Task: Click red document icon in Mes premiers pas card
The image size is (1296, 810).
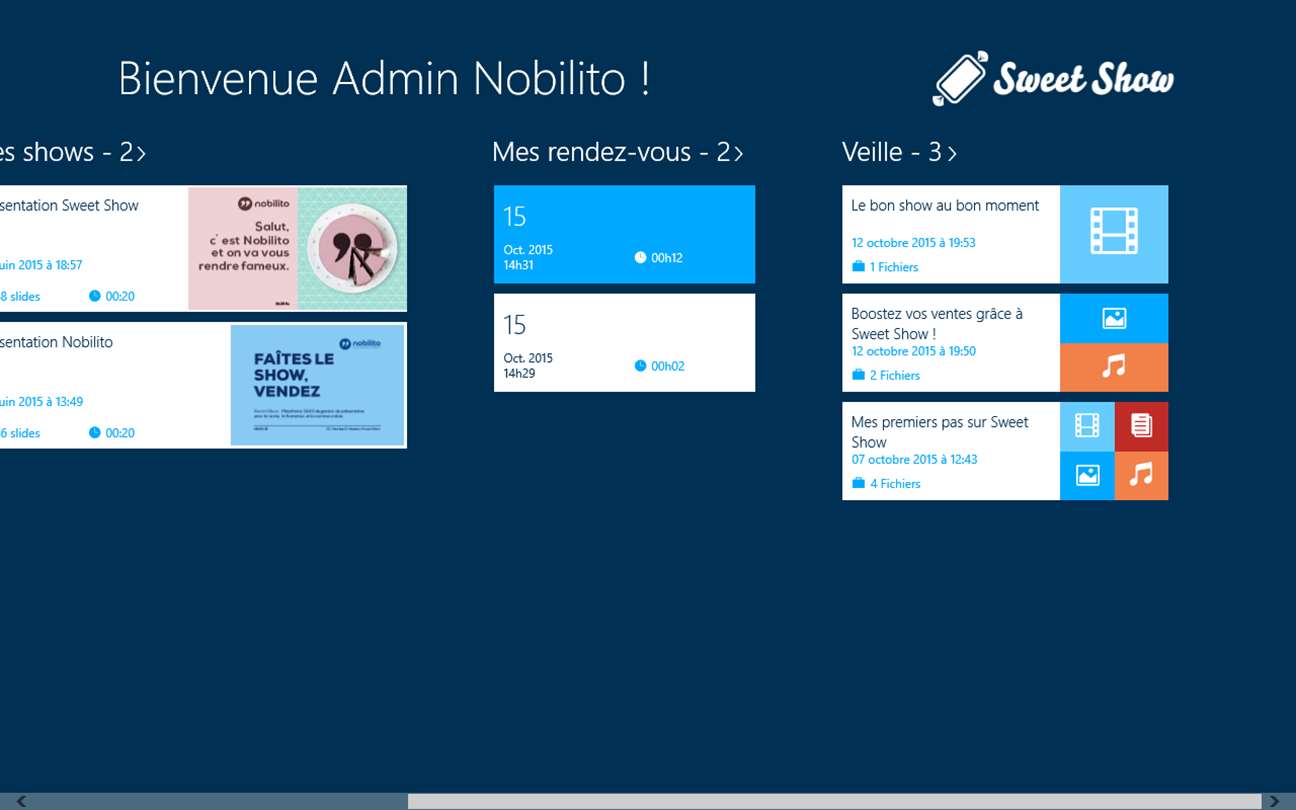Action: (x=1141, y=426)
